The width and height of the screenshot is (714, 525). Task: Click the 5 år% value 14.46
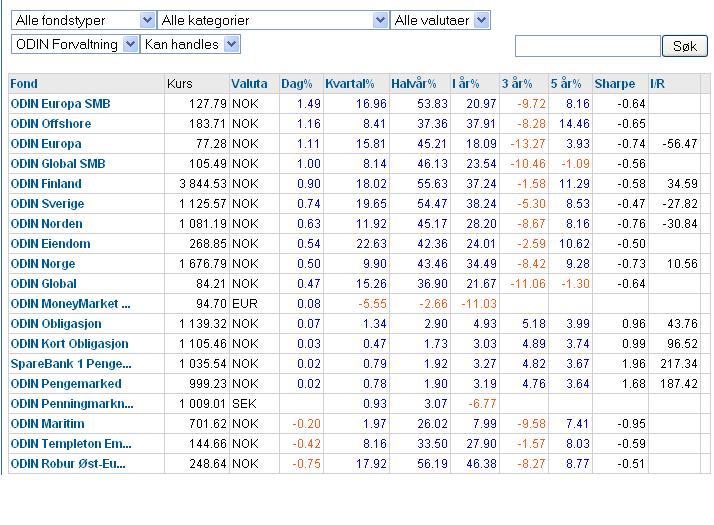(x=574, y=124)
